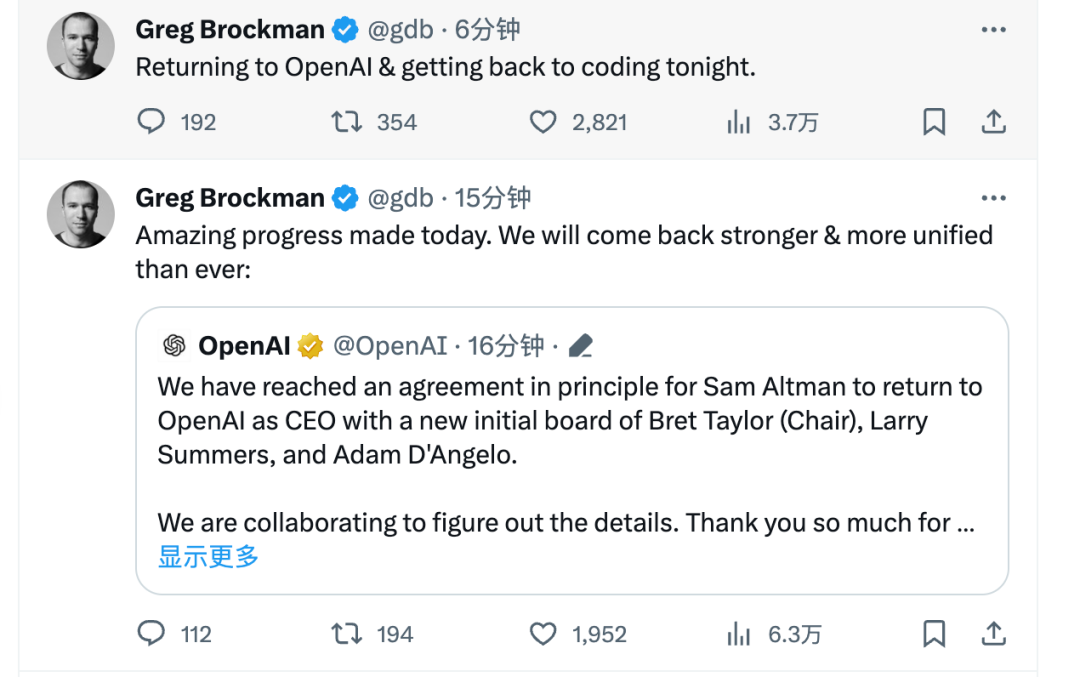Retweet the tweet with 194 retweets
This screenshot has height=677, width=1080.
point(346,634)
